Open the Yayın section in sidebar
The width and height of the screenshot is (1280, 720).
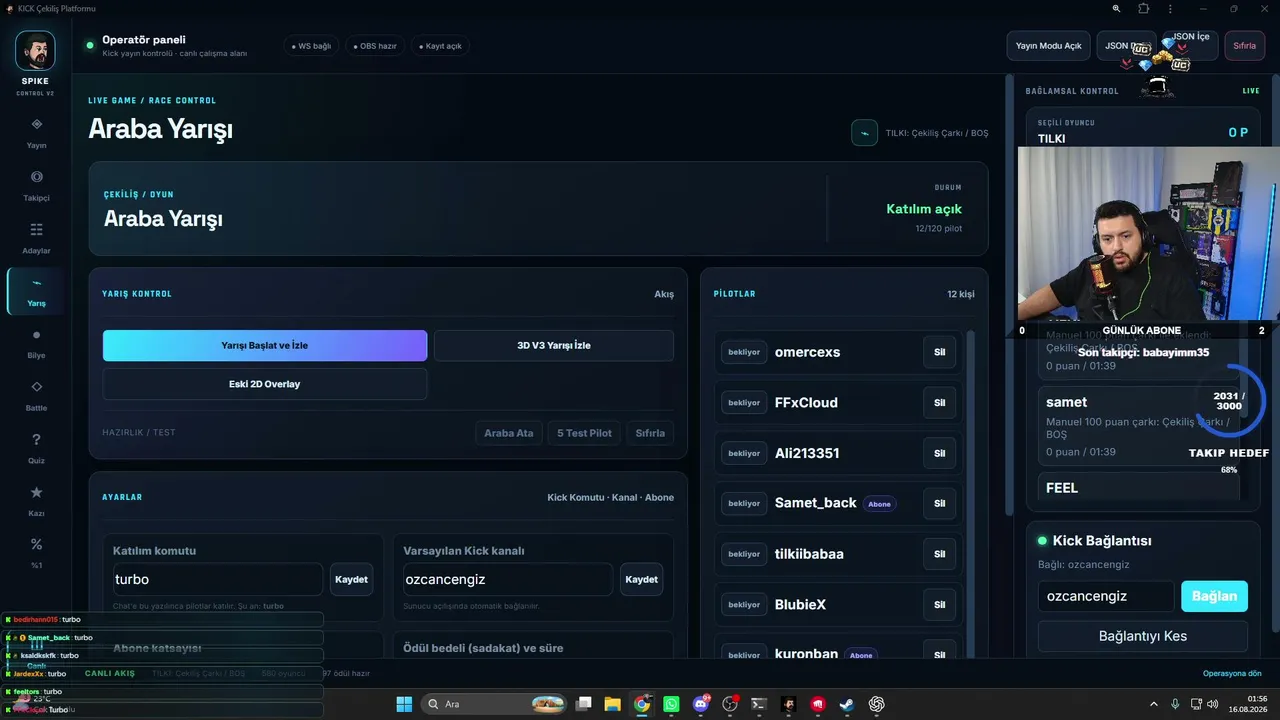[x=36, y=132]
